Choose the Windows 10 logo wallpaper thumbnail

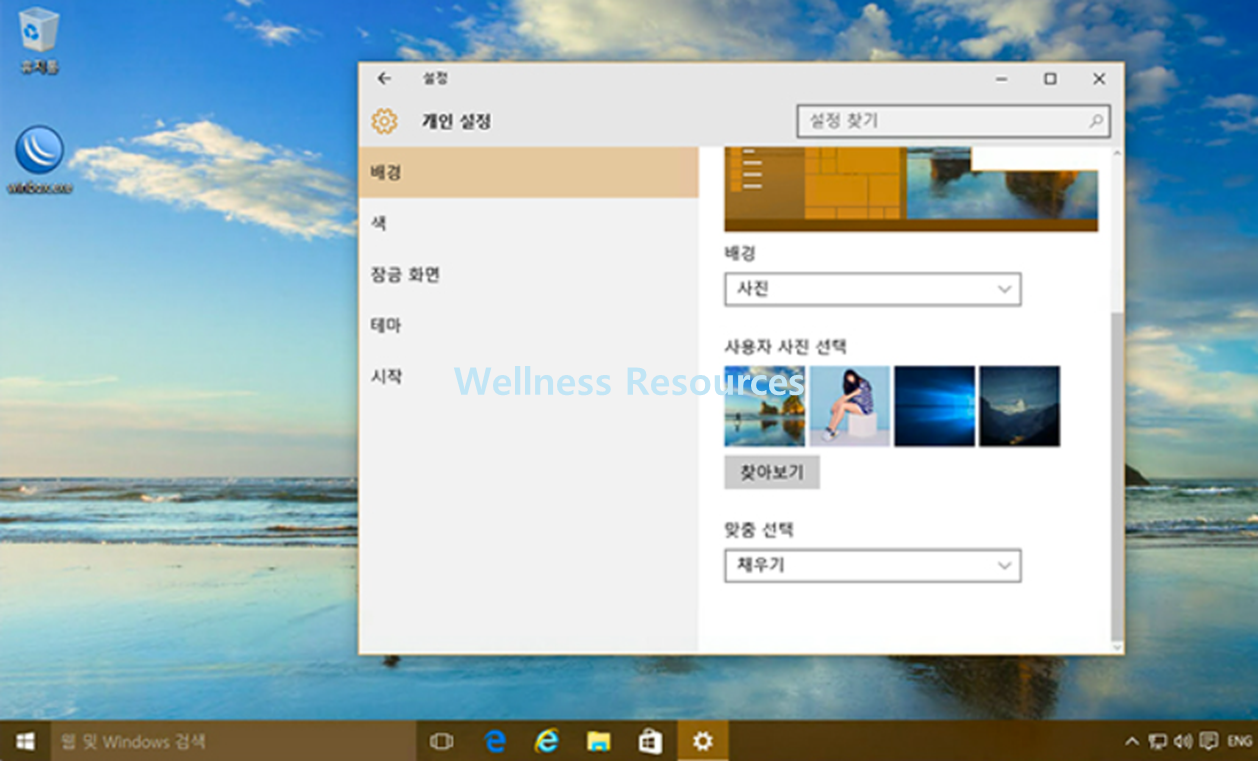click(935, 406)
